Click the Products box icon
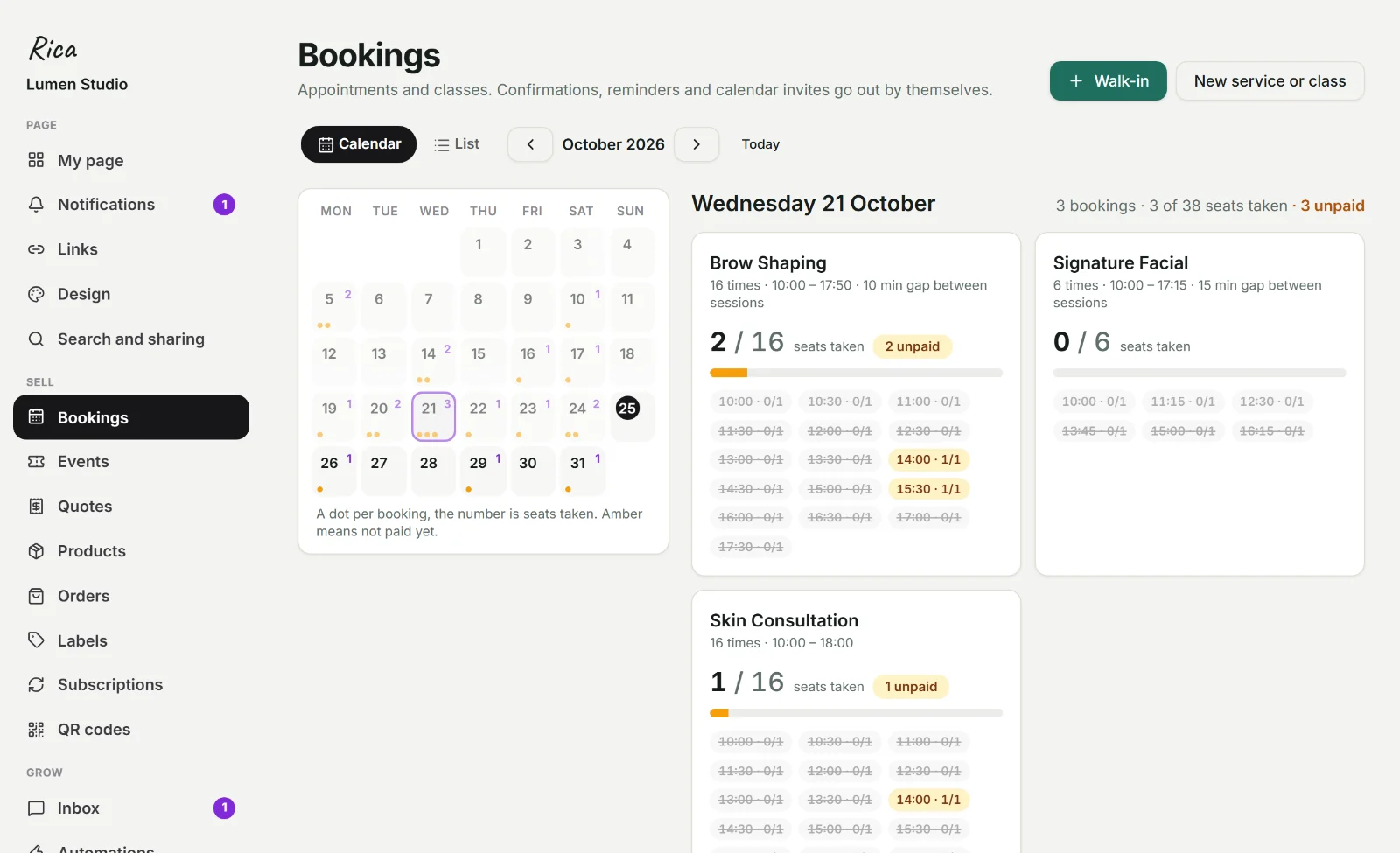Image resolution: width=1400 pixels, height=853 pixels. 36,551
